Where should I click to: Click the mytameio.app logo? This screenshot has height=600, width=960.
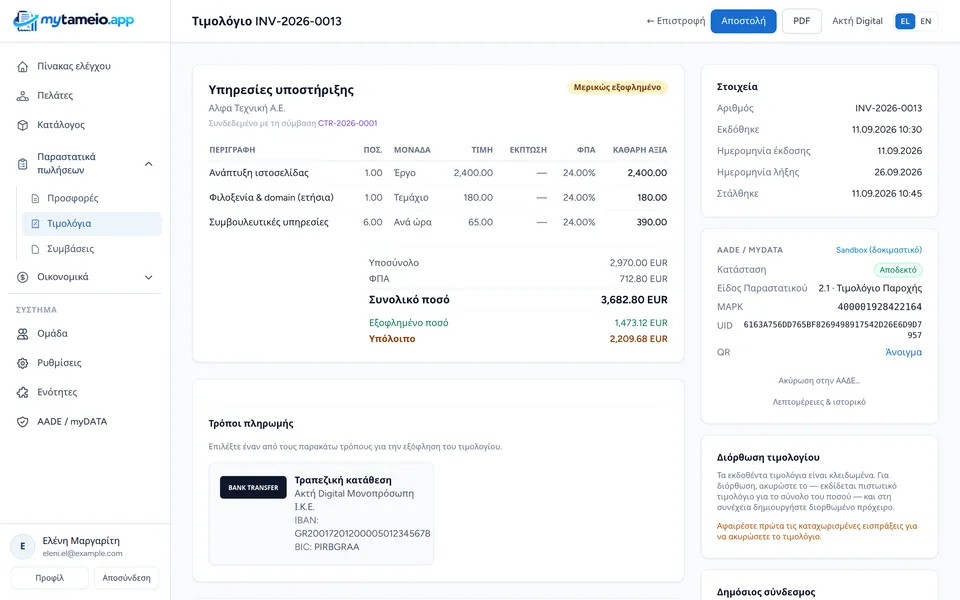(73, 21)
